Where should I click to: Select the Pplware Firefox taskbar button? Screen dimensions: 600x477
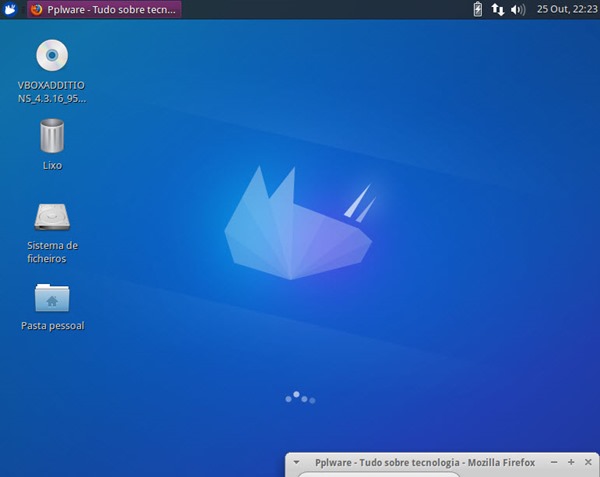[x=104, y=9]
